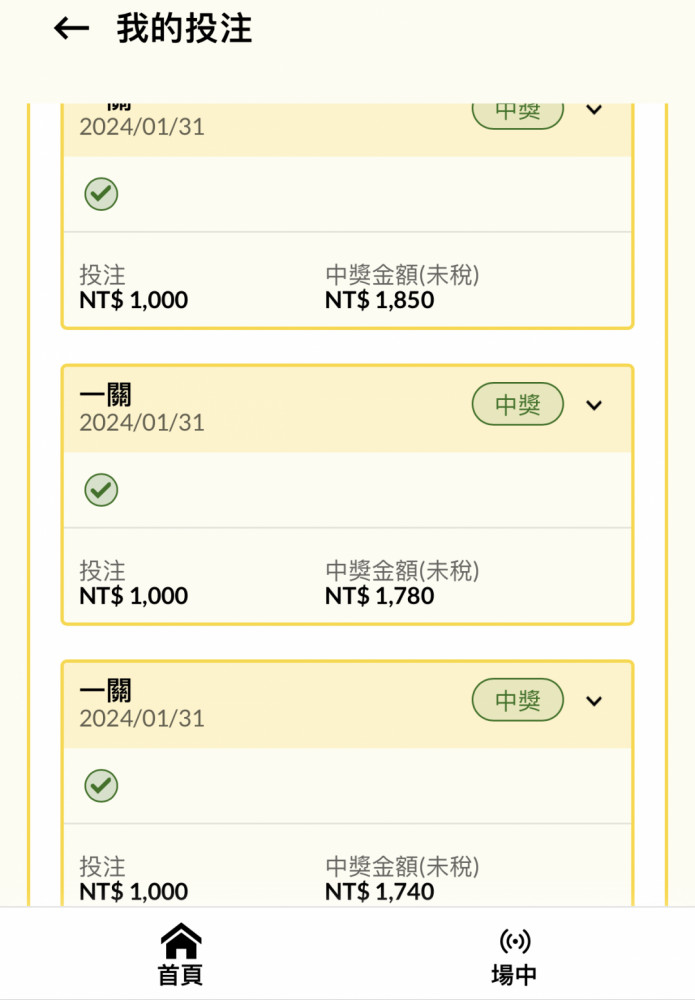695x1000 pixels.
Task: Expand the bet card with NT$ 1,740 winnings
Action: pyautogui.click(x=594, y=701)
